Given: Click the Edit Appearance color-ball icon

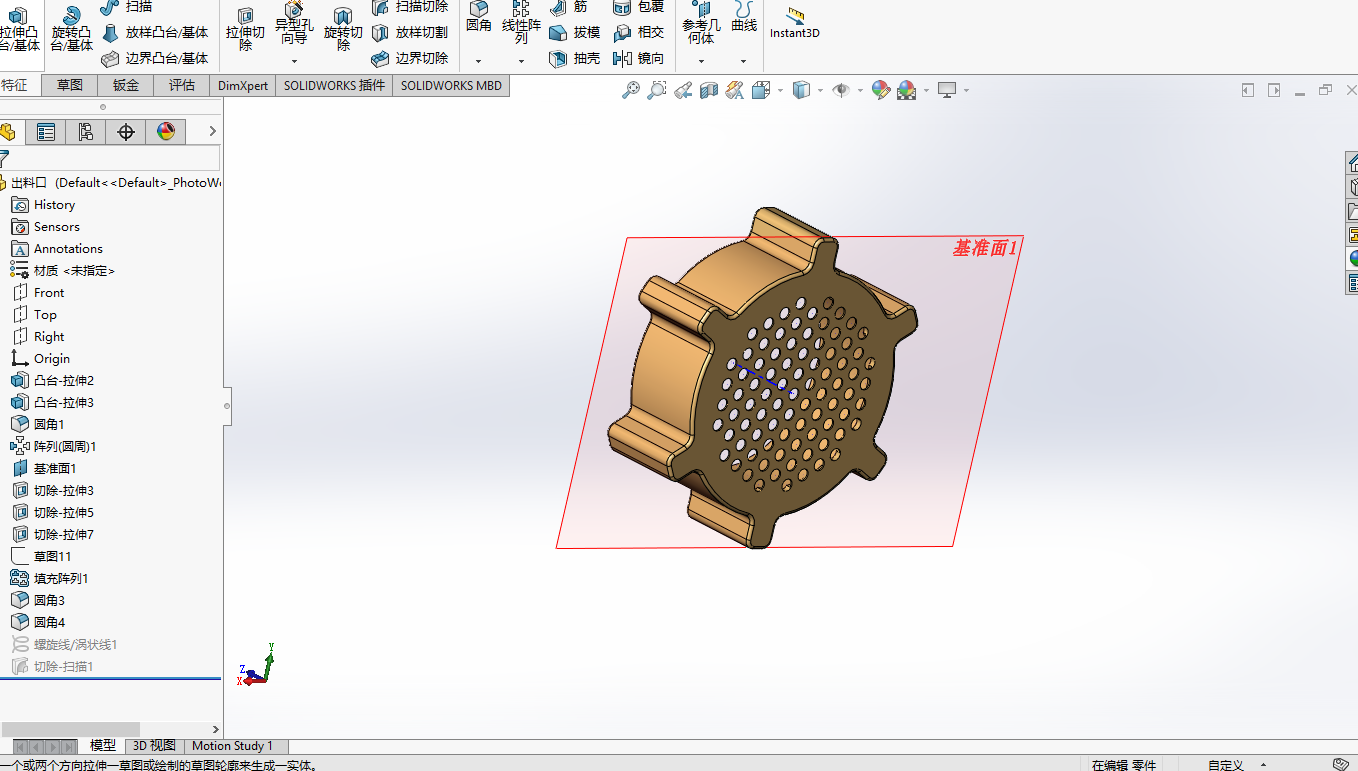Looking at the screenshot, I should (880, 91).
